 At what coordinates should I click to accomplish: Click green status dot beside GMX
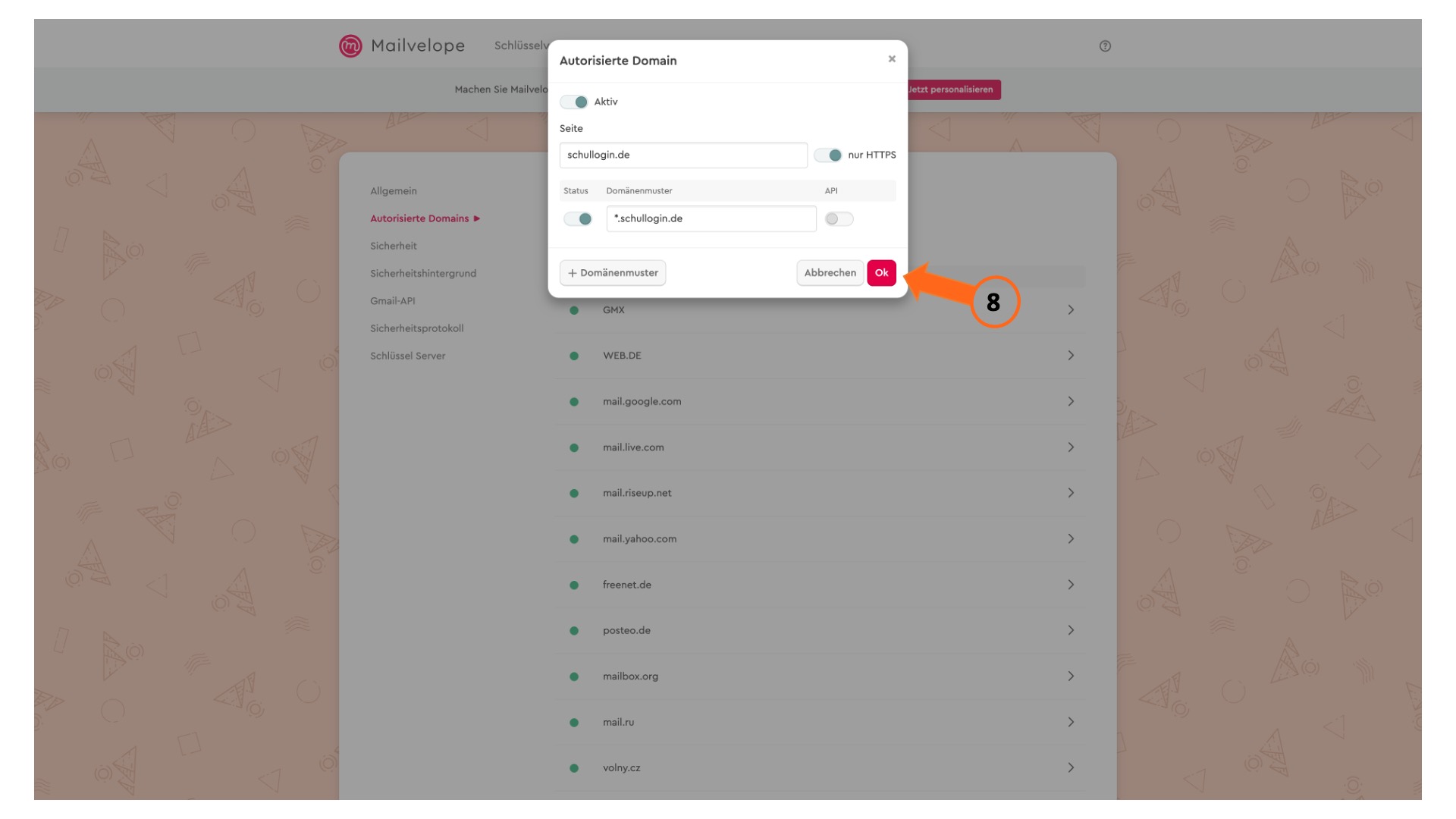[574, 310]
